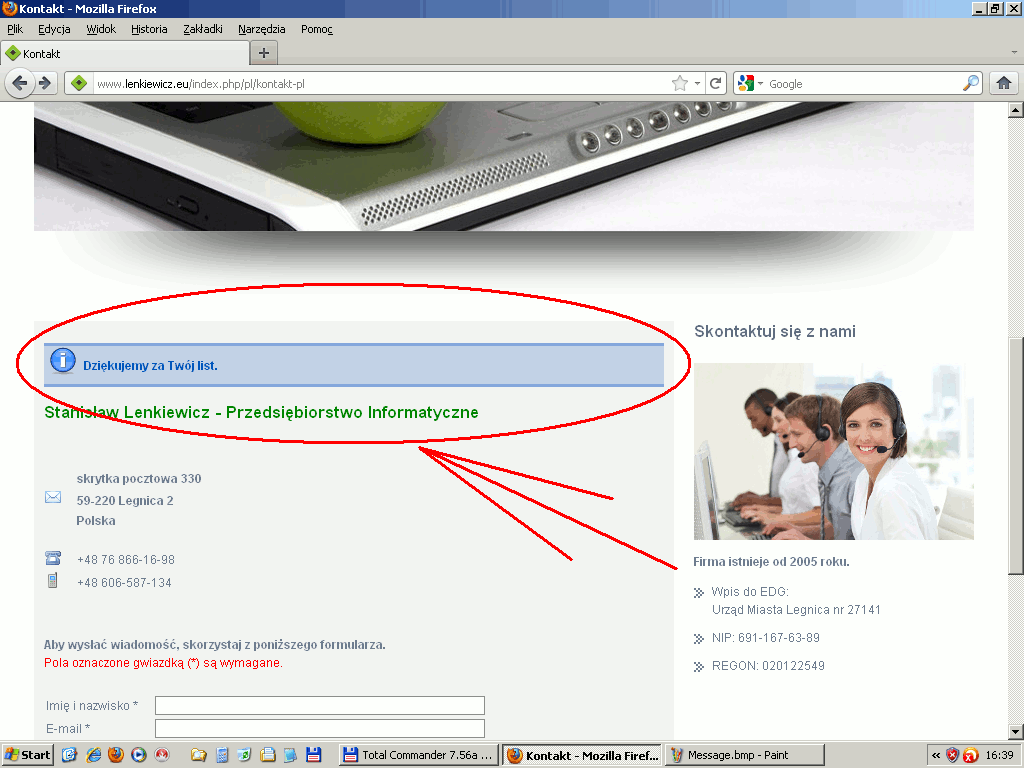The height and width of the screenshot is (768, 1024).
Task: Open the folder icon in quick launch
Action: point(199,755)
